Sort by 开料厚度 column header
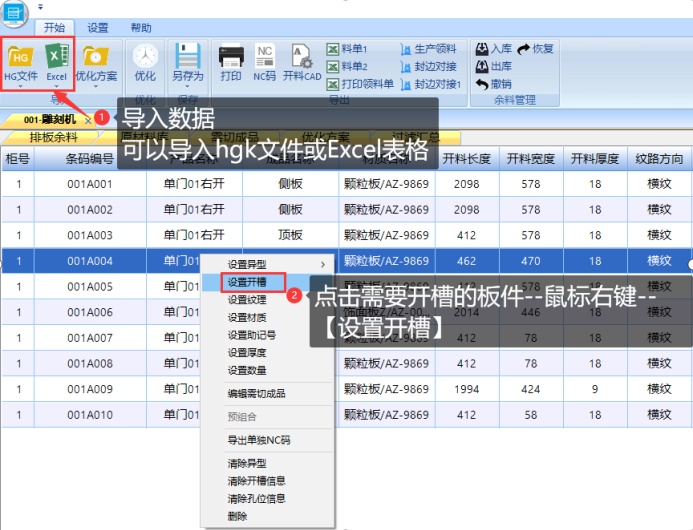The height and width of the screenshot is (530, 693). pos(595,159)
